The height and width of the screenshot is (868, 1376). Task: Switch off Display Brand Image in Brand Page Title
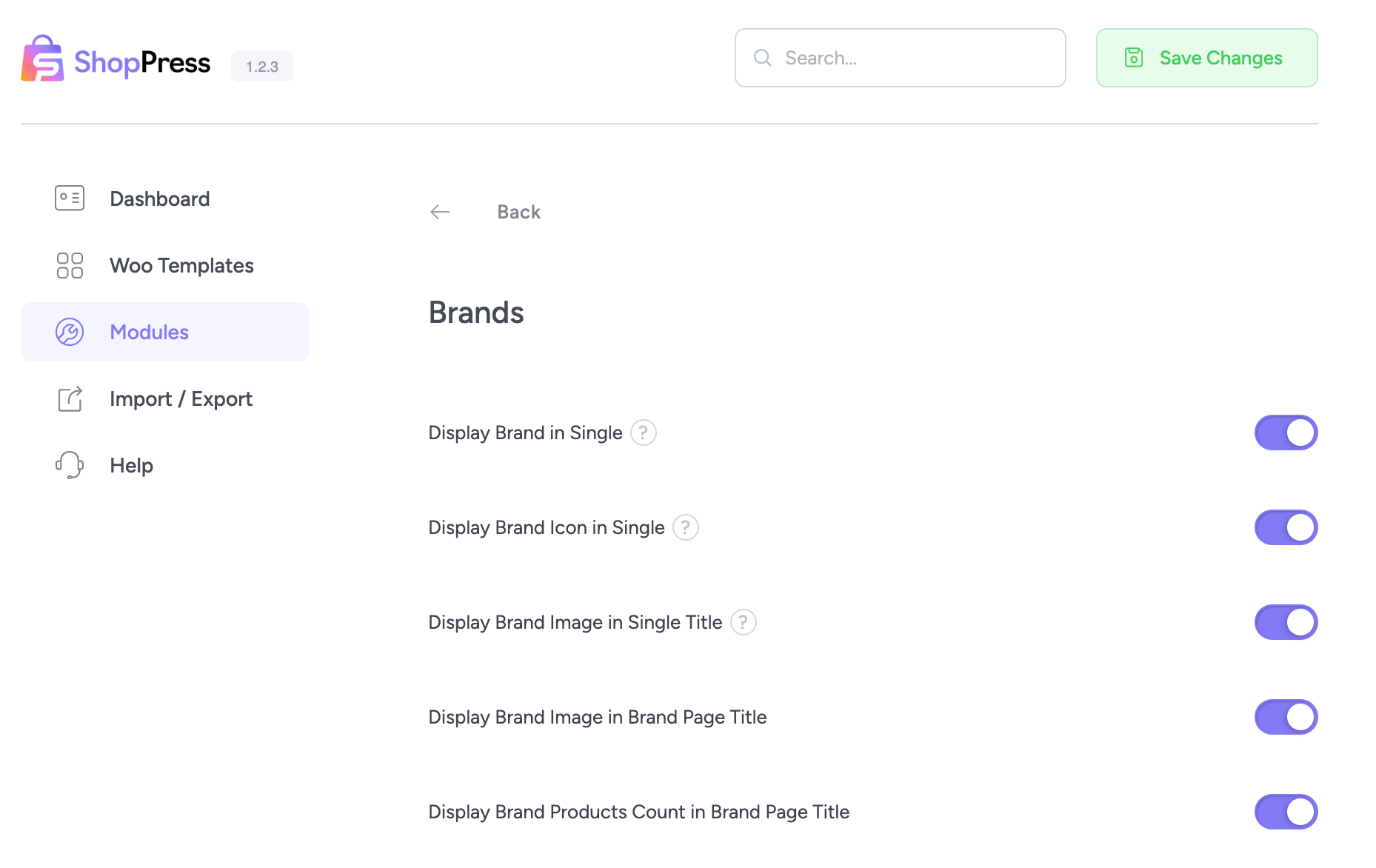coord(1286,717)
